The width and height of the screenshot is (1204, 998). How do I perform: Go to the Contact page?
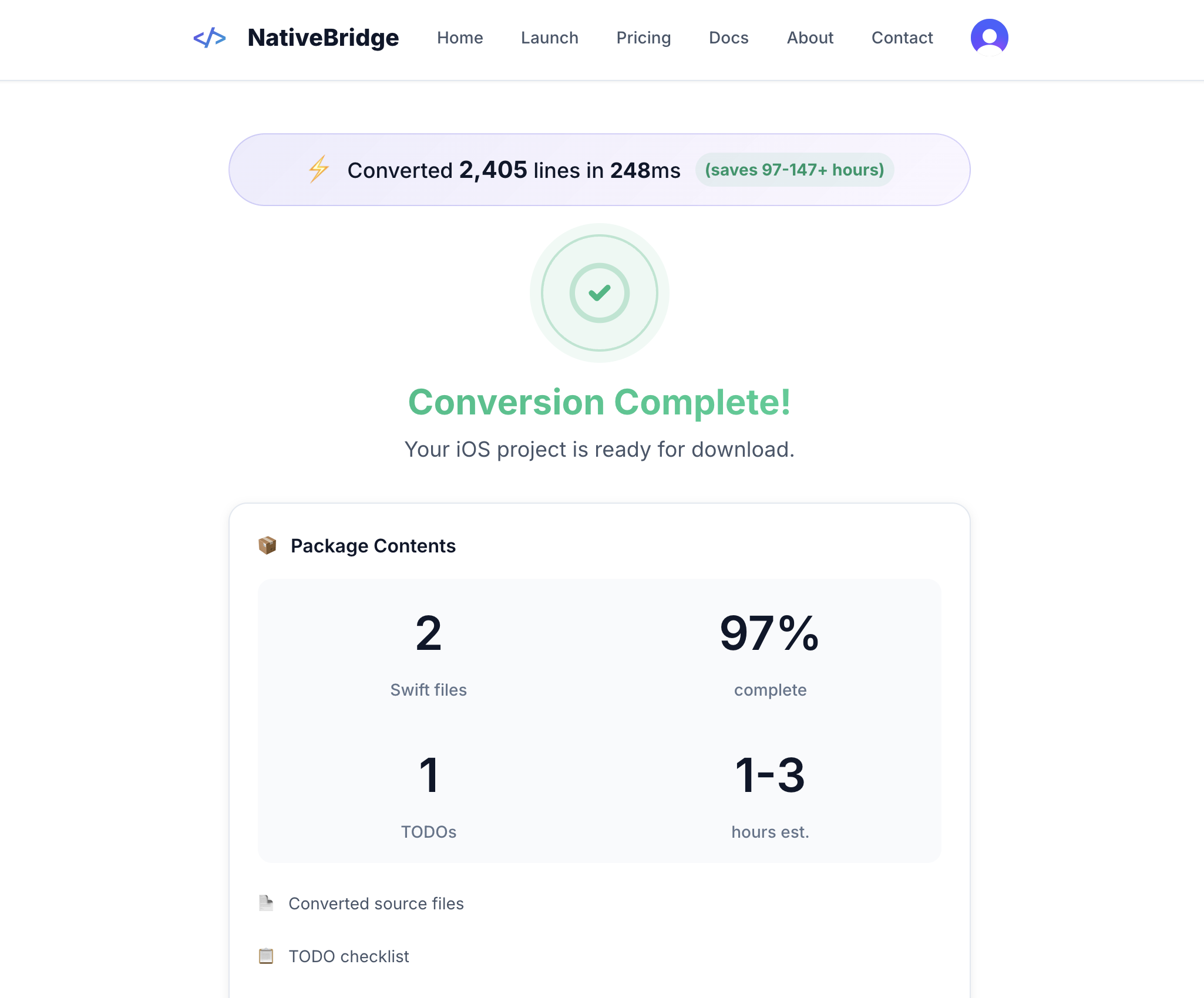(902, 38)
